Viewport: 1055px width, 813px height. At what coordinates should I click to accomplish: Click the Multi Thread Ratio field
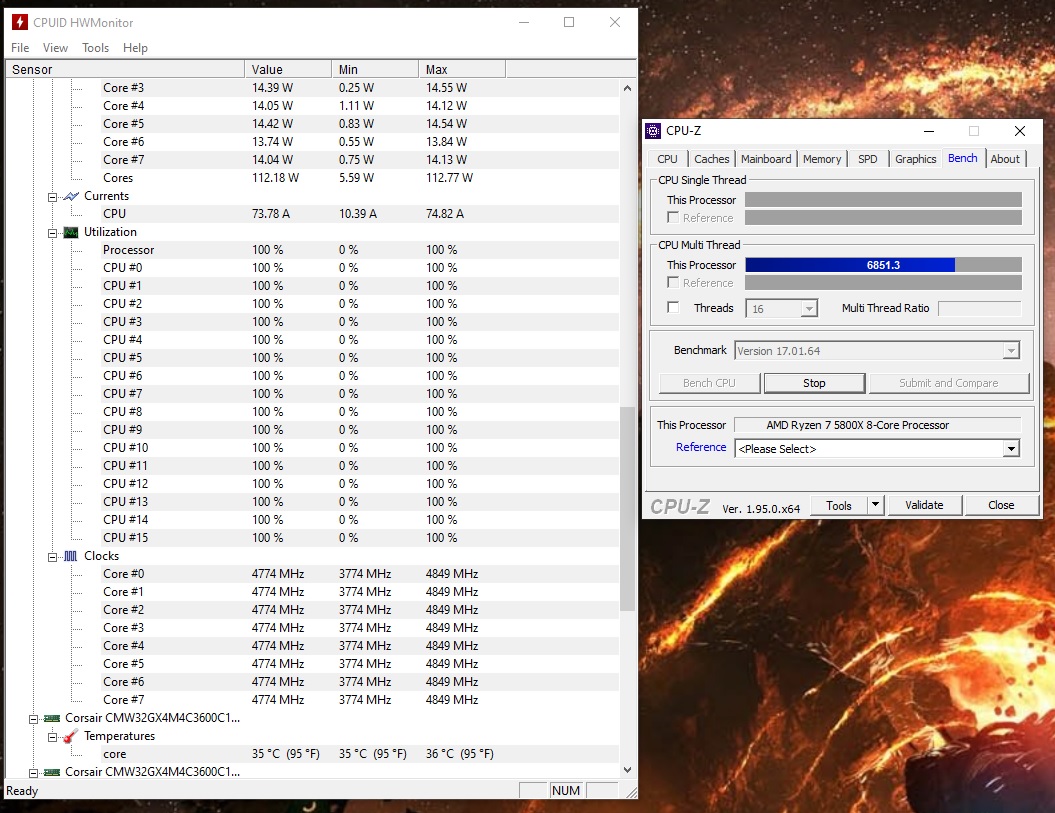[x=979, y=308]
